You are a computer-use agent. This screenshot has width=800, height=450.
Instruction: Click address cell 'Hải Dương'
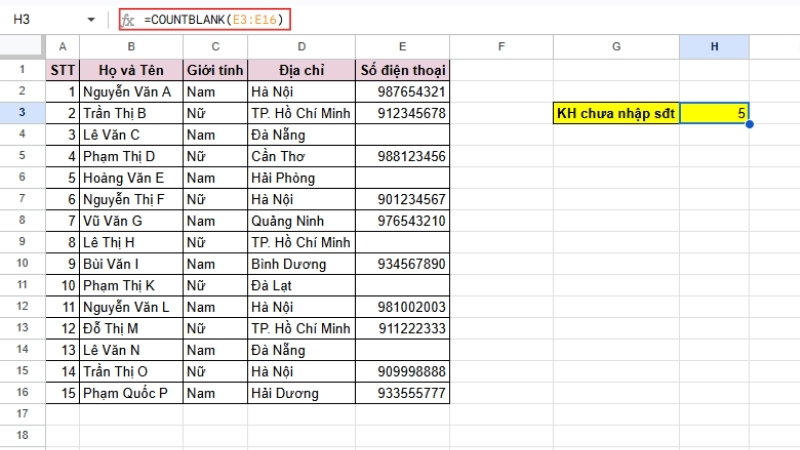302,393
